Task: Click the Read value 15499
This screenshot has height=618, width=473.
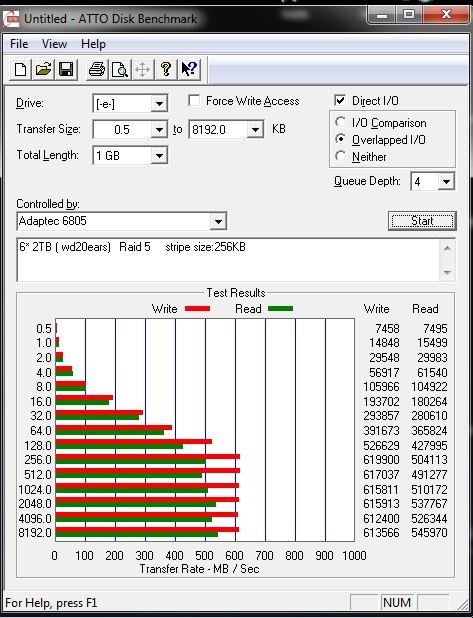Action: click(x=432, y=343)
